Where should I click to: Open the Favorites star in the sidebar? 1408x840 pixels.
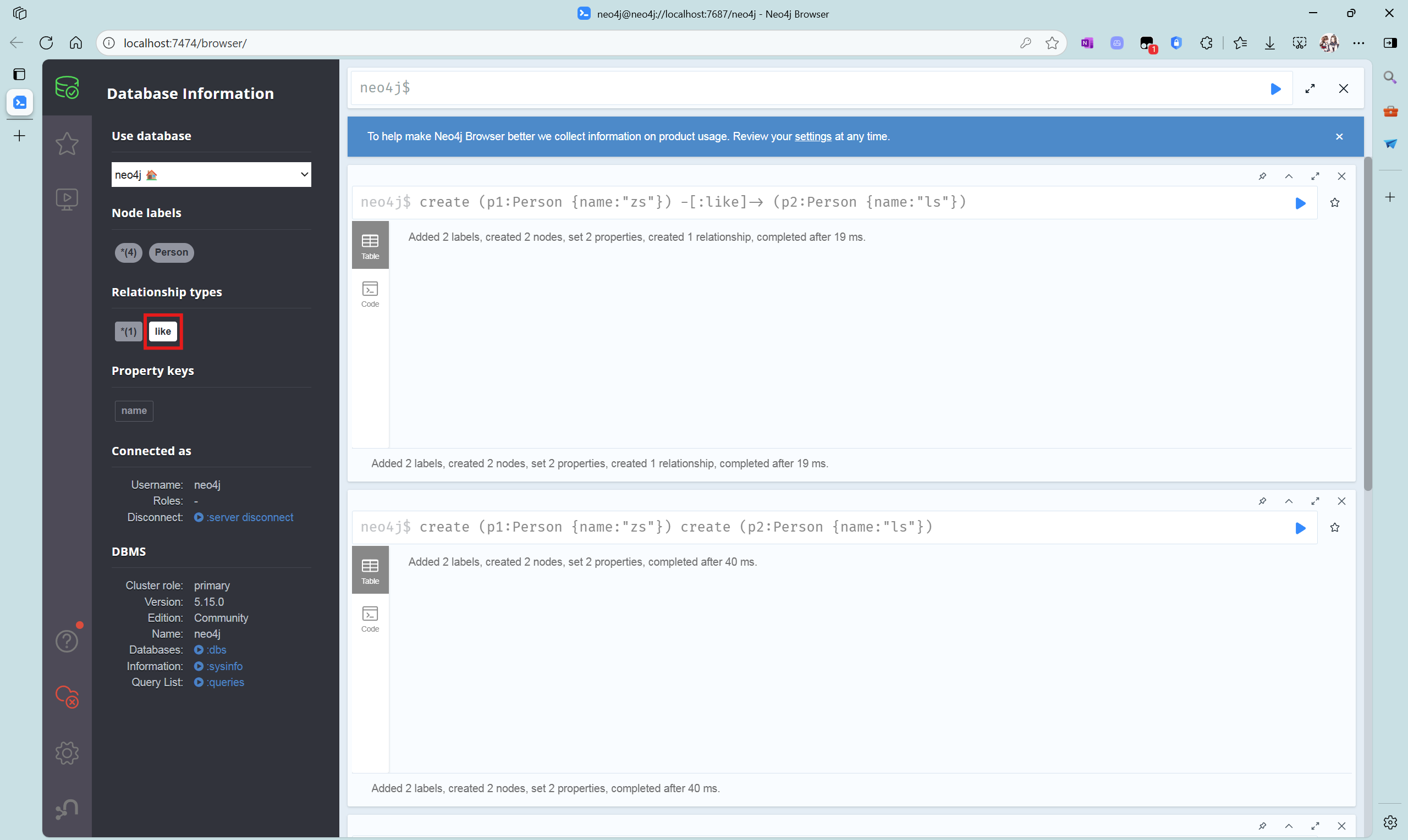[67, 143]
